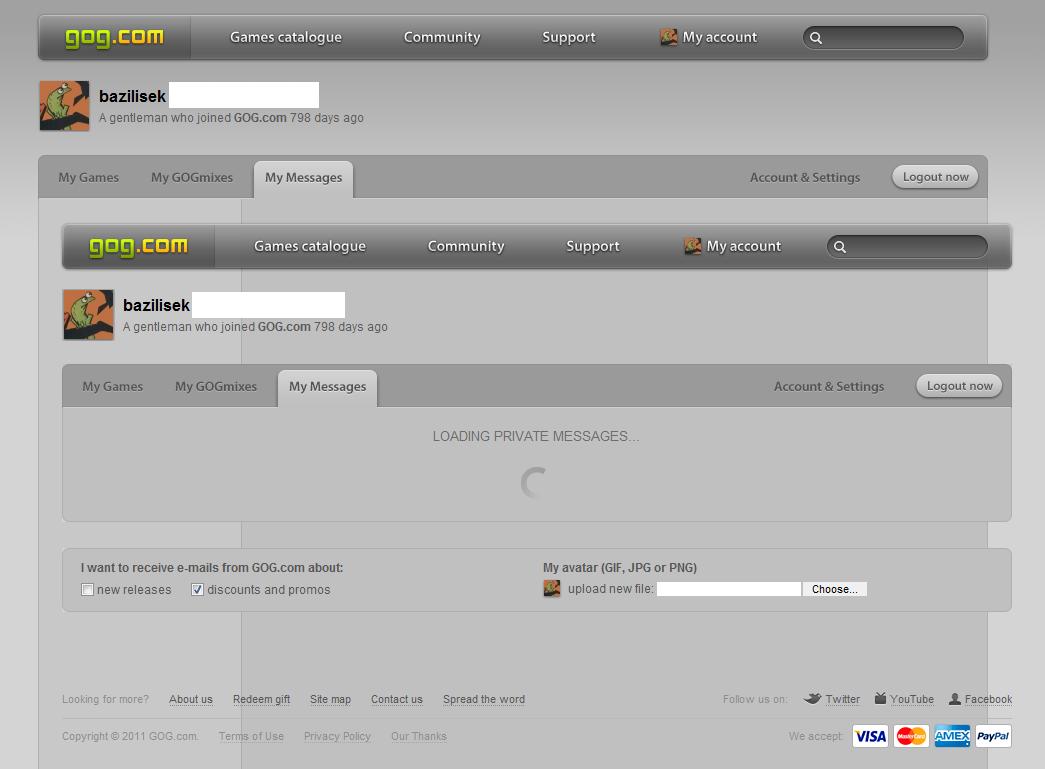The height and width of the screenshot is (769, 1045).
Task: Click the MasterCard payment logo
Action: (x=911, y=736)
